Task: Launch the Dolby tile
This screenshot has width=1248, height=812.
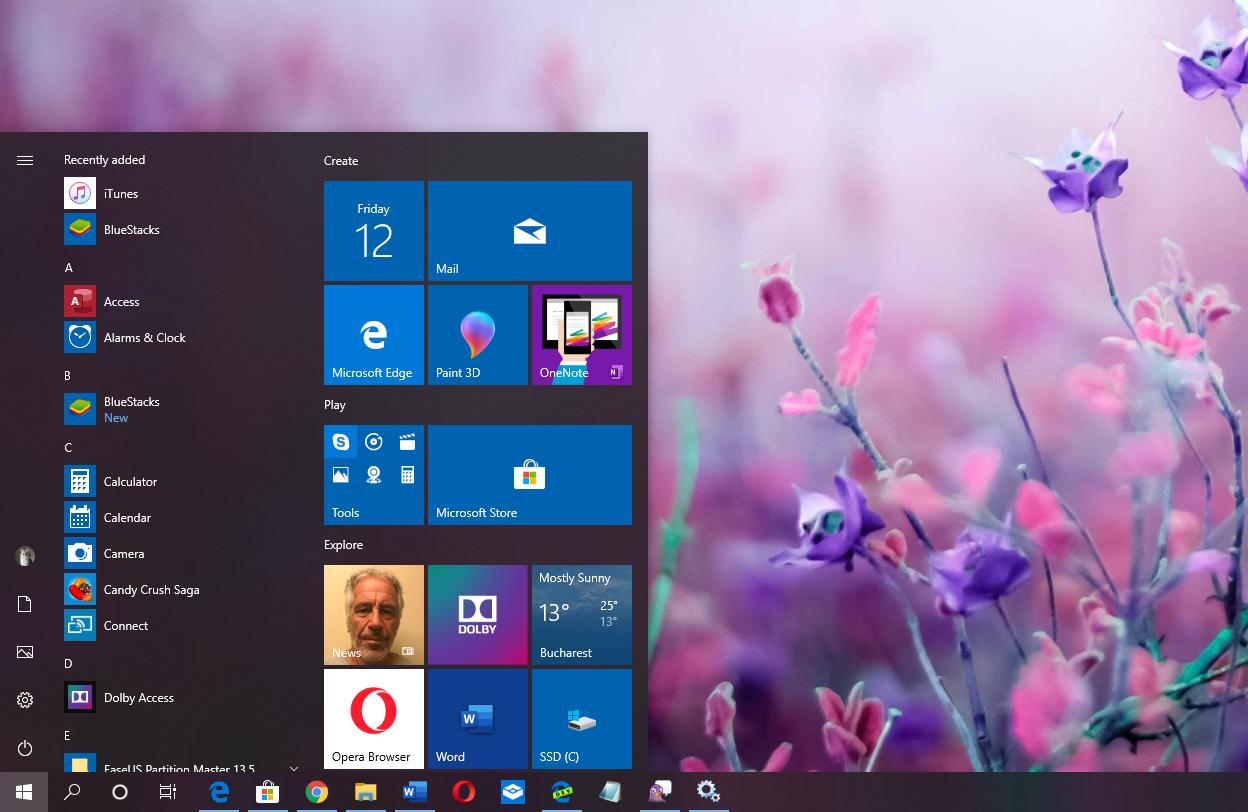Action: pos(478,615)
